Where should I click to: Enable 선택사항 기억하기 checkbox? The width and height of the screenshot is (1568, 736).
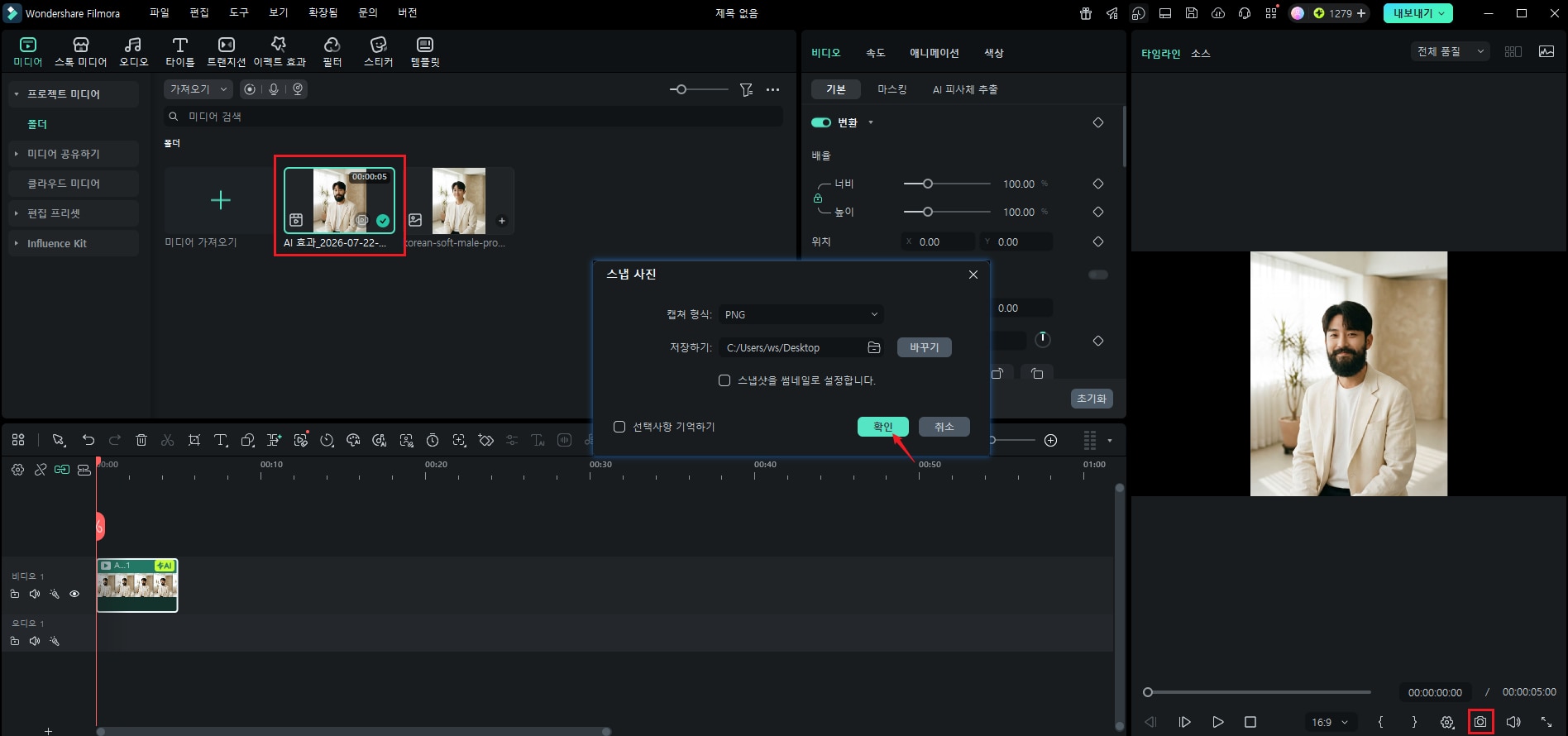tap(619, 427)
